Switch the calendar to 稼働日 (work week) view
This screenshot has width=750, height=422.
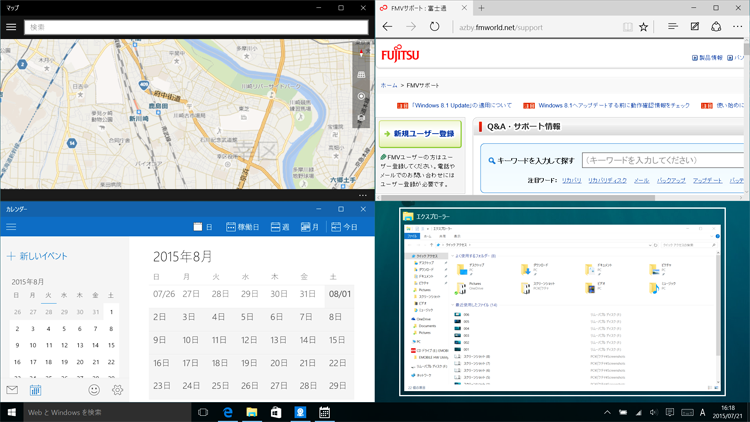[x=243, y=227]
